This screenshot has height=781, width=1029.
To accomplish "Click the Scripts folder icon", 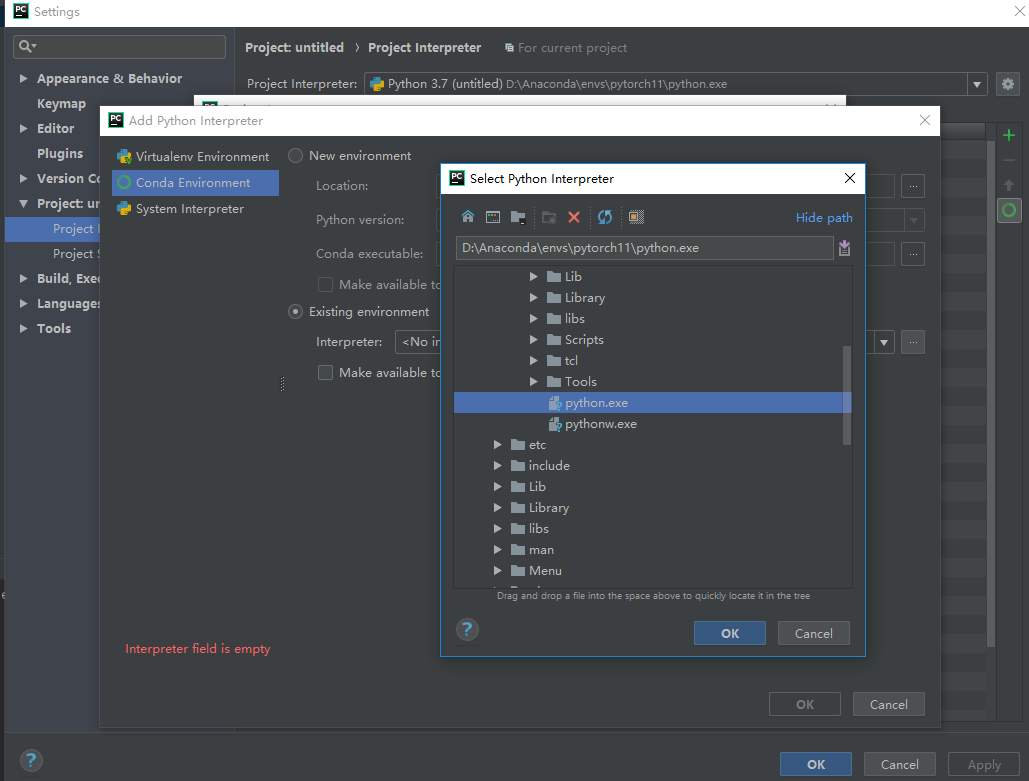I will tap(554, 340).
